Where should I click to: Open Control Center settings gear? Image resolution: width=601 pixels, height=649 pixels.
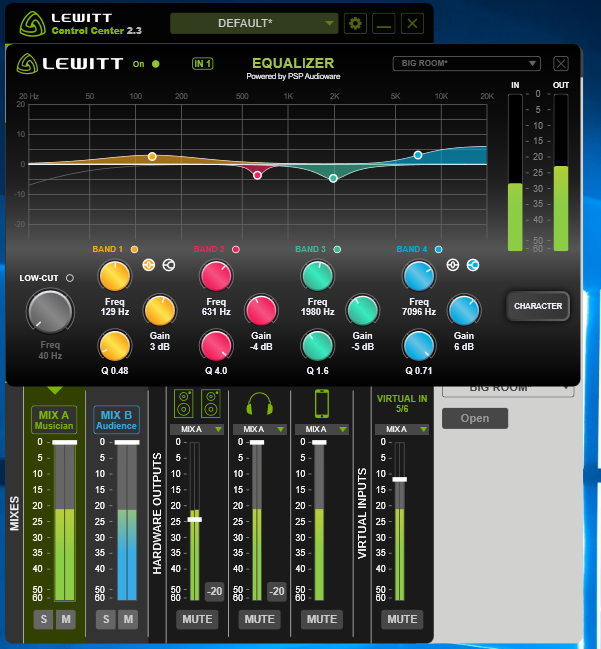tap(355, 23)
